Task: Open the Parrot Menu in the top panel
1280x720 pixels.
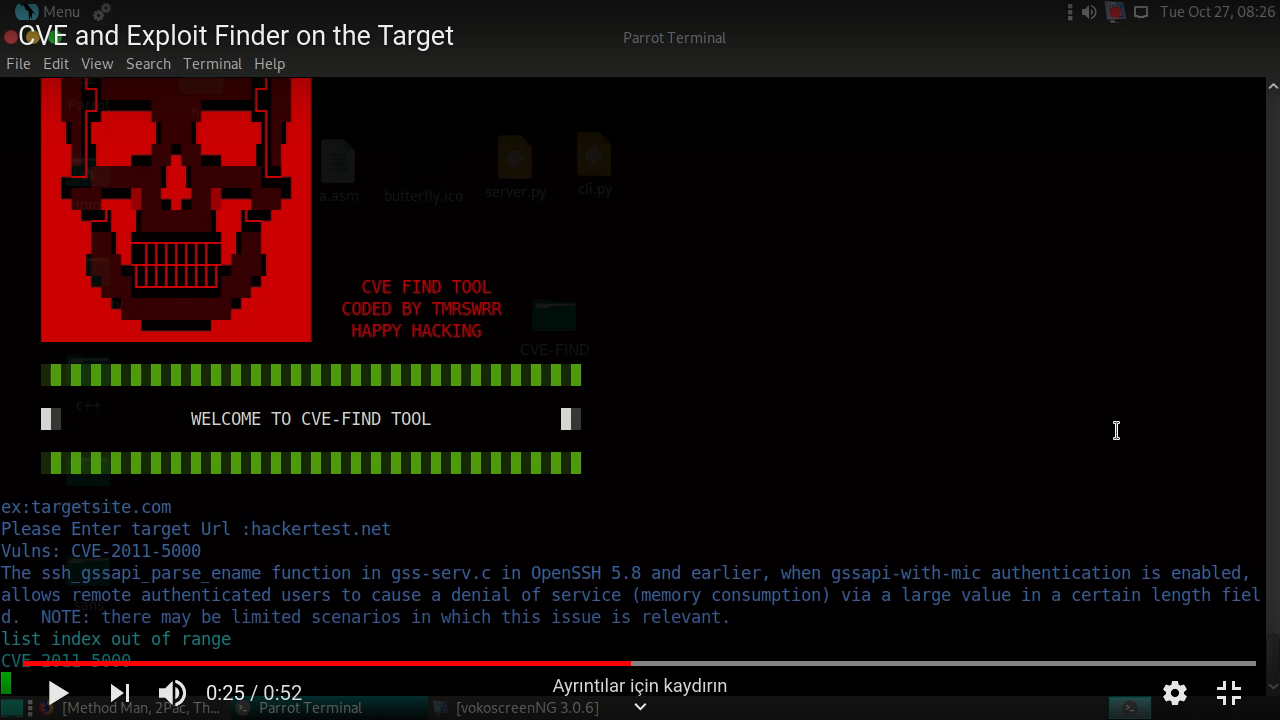Action: 44,11
